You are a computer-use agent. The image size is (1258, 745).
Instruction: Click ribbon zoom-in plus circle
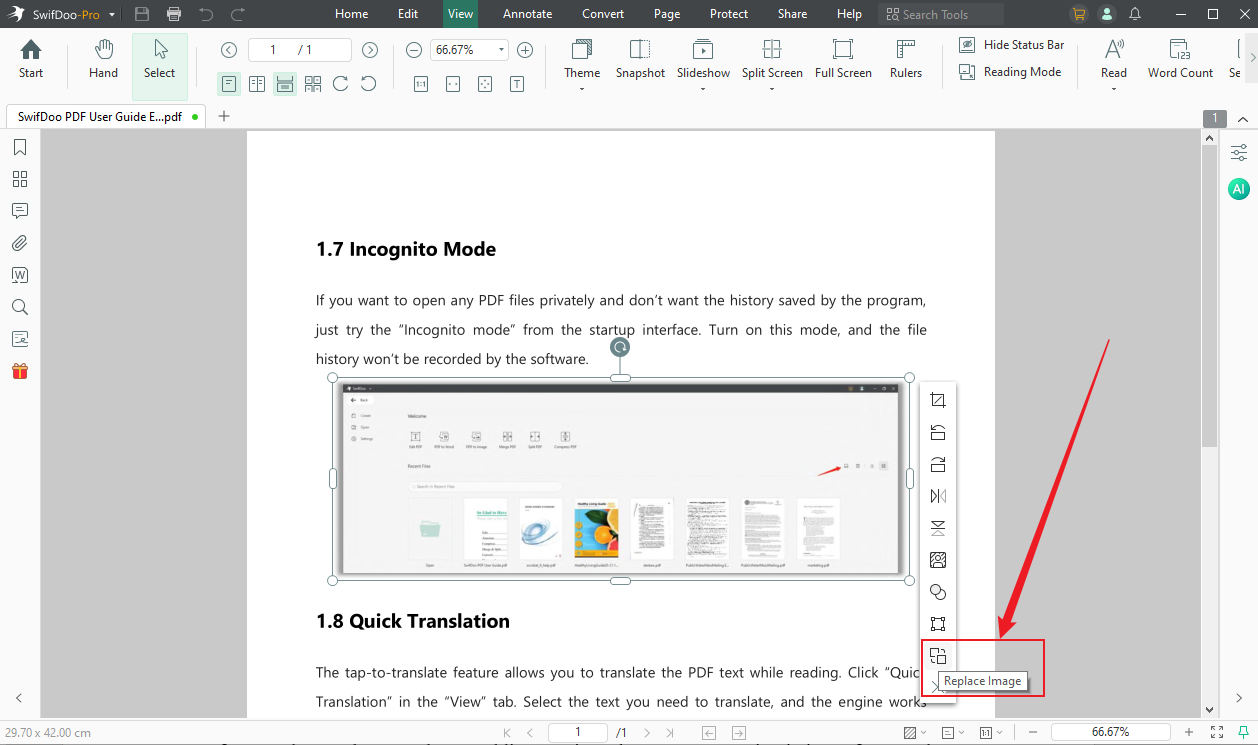[525, 50]
